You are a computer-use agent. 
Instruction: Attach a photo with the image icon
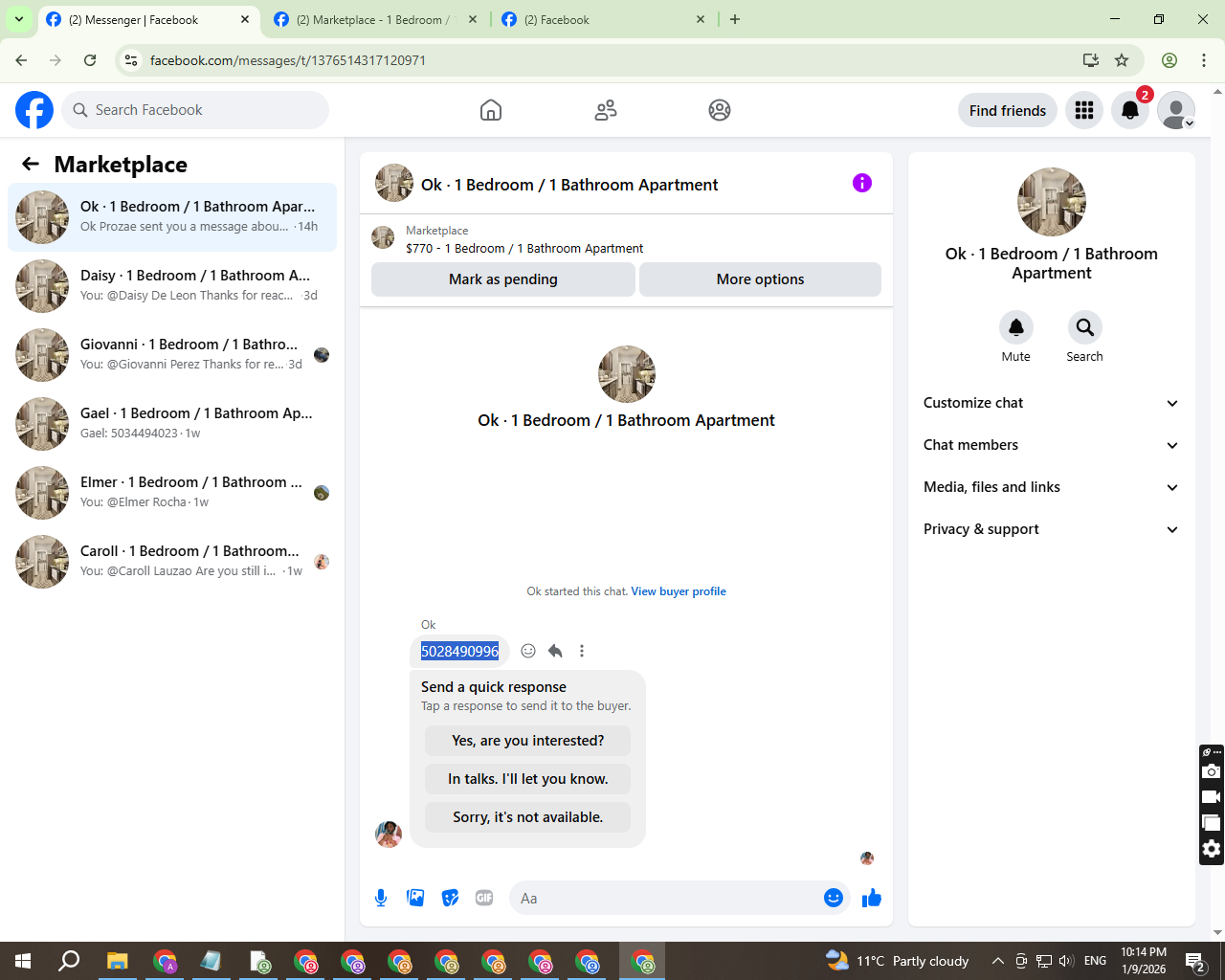tap(415, 898)
